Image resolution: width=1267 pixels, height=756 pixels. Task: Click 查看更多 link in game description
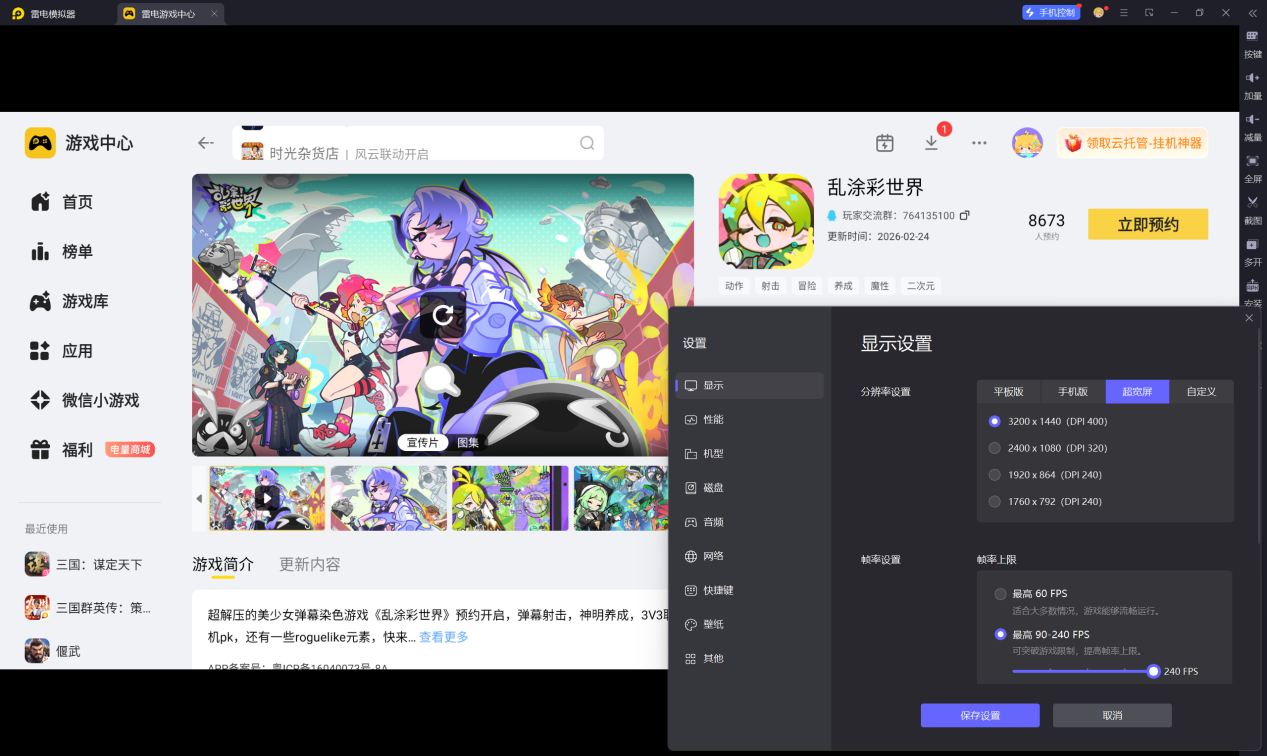coord(444,637)
